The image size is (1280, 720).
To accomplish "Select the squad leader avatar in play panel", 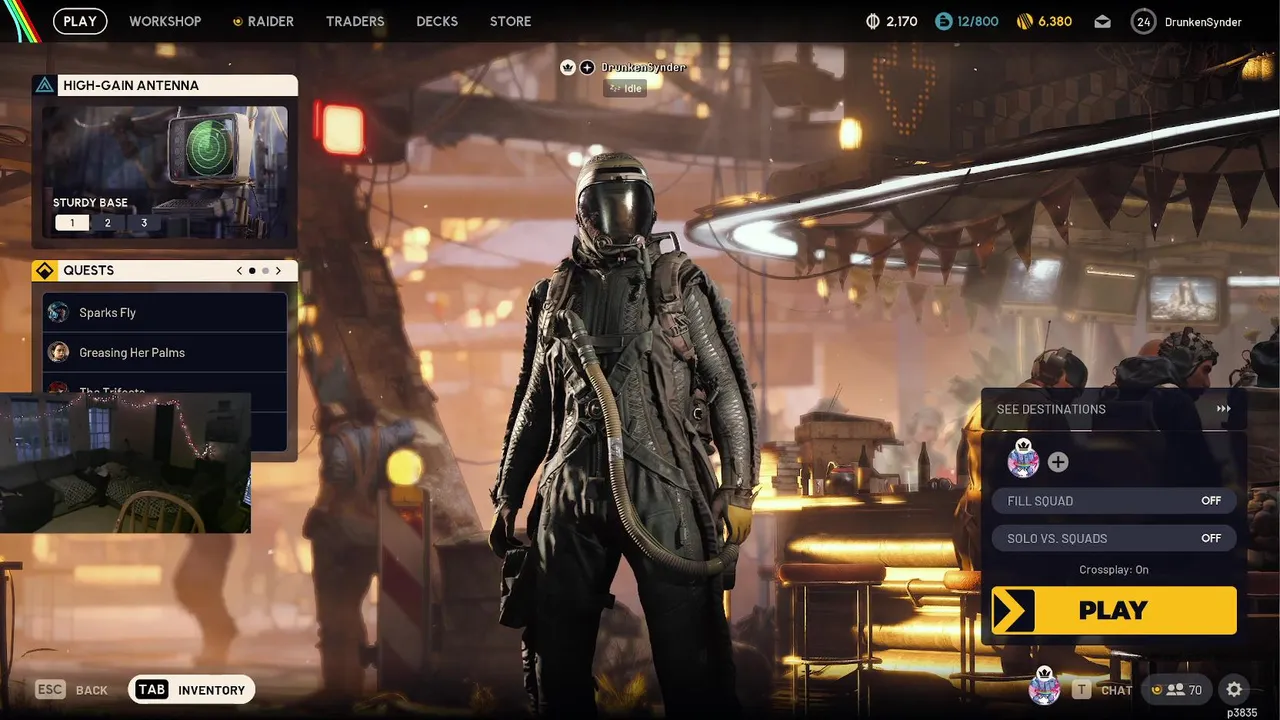I will click(x=1023, y=459).
